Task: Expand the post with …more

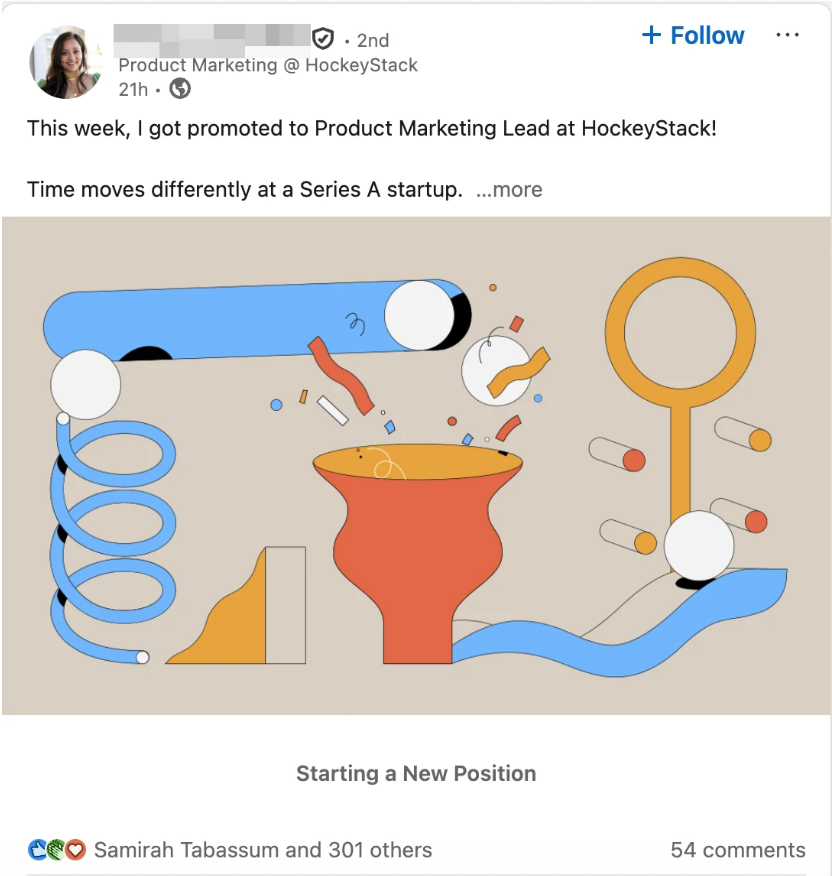Action: [509, 190]
